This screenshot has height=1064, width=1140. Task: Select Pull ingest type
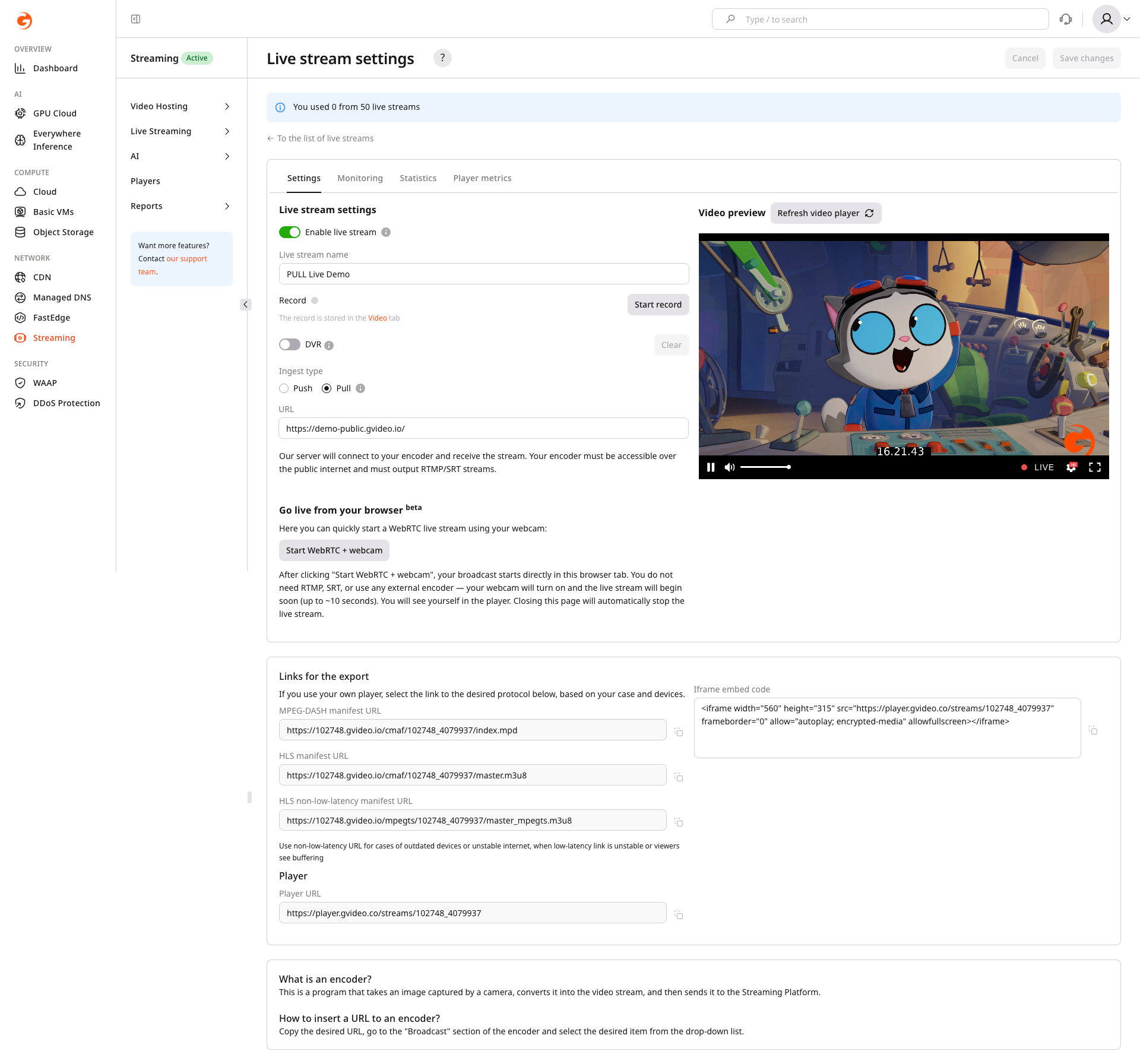327,388
